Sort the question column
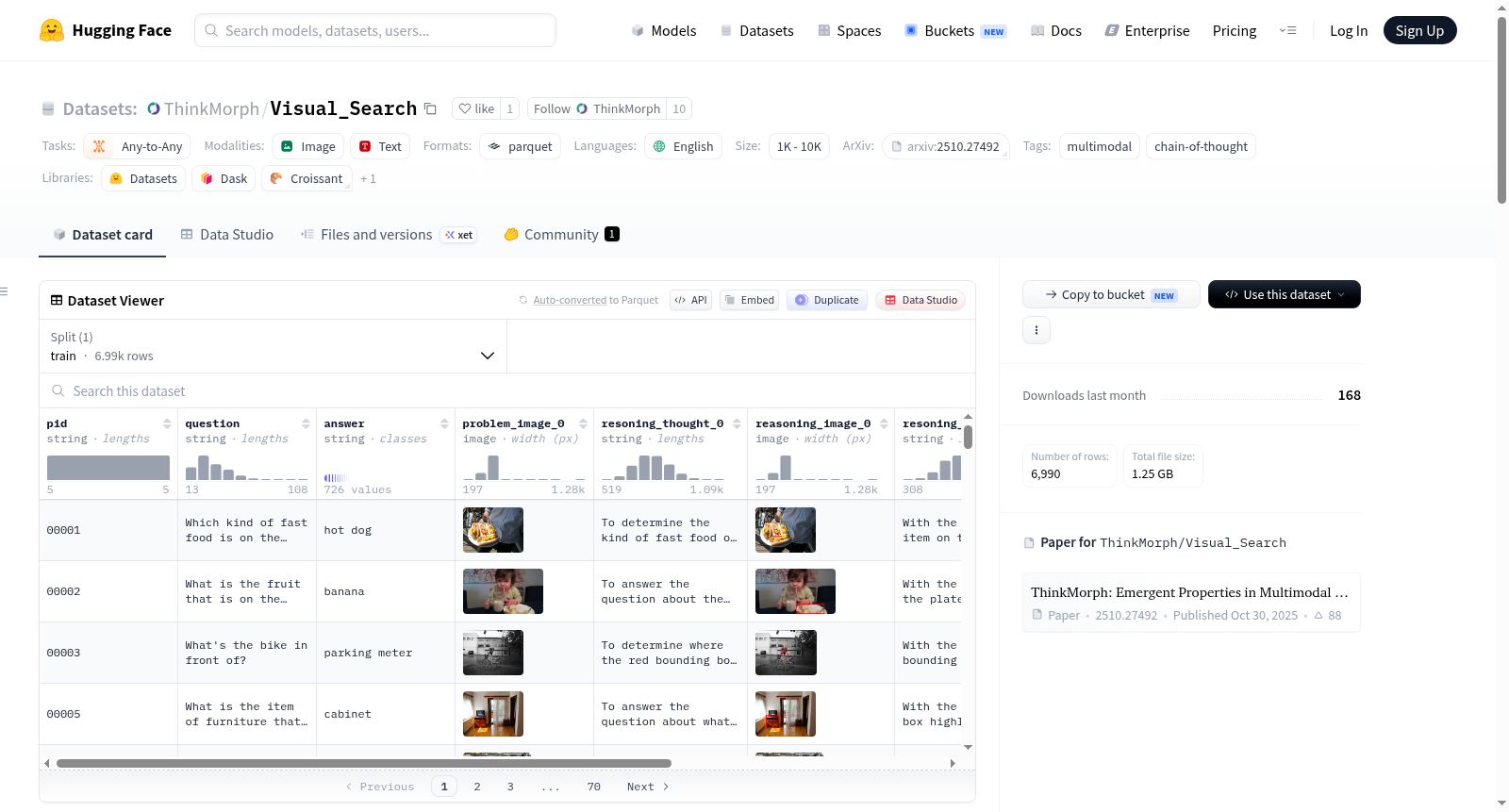 [306, 423]
